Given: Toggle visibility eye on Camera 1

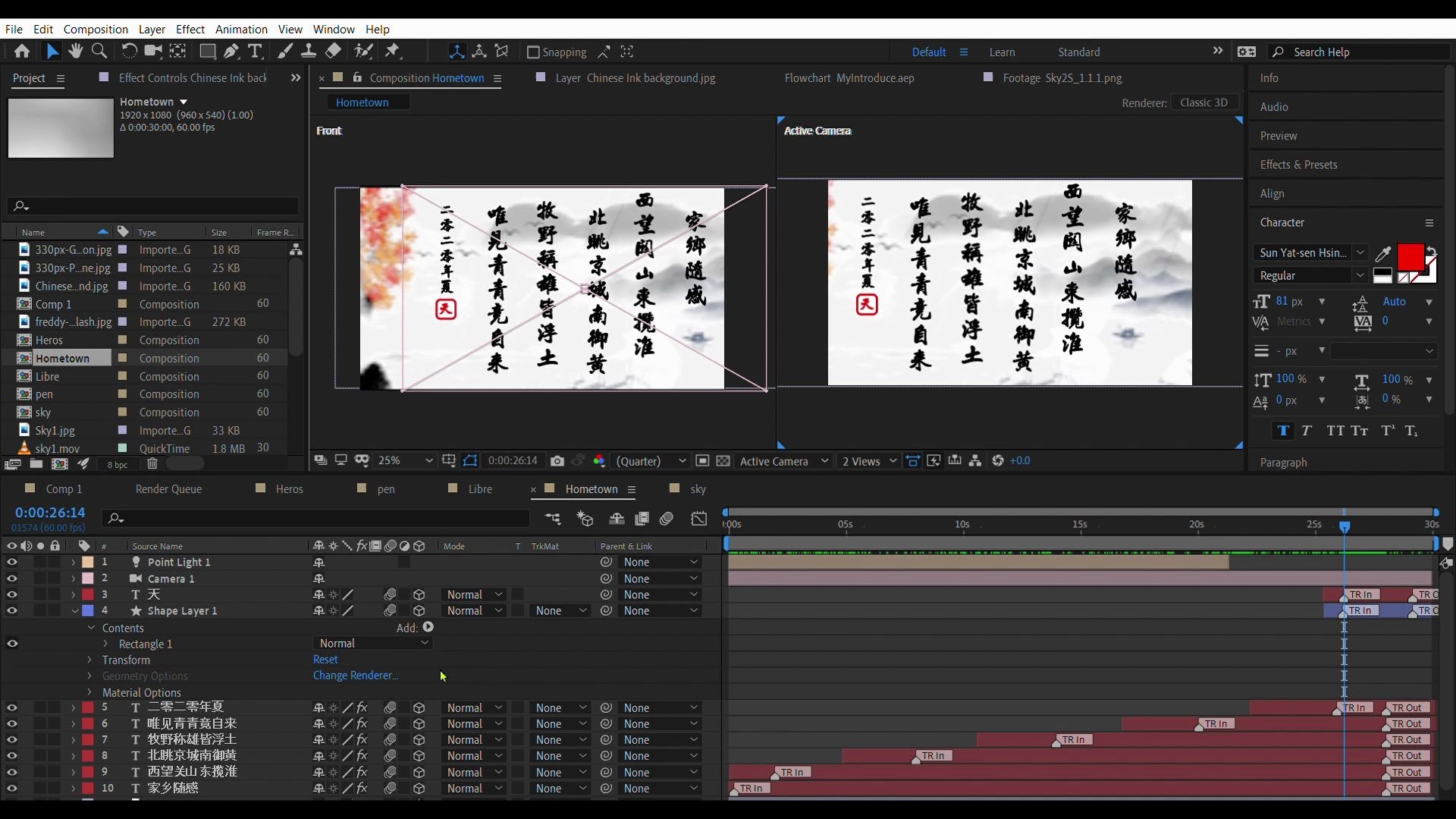Looking at the screenshot, I should [11, 578].
